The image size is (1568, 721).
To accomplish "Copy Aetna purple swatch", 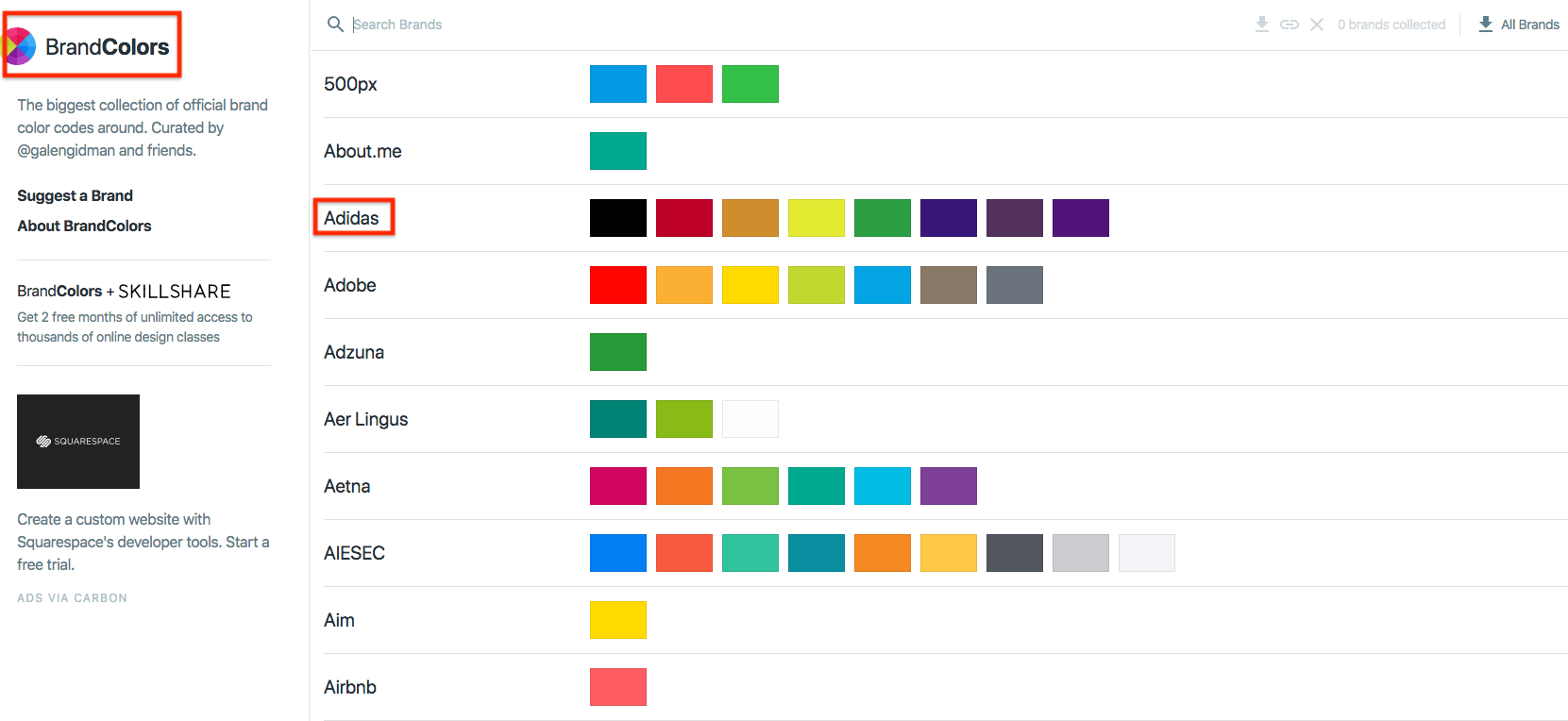I will click(949, 486).
